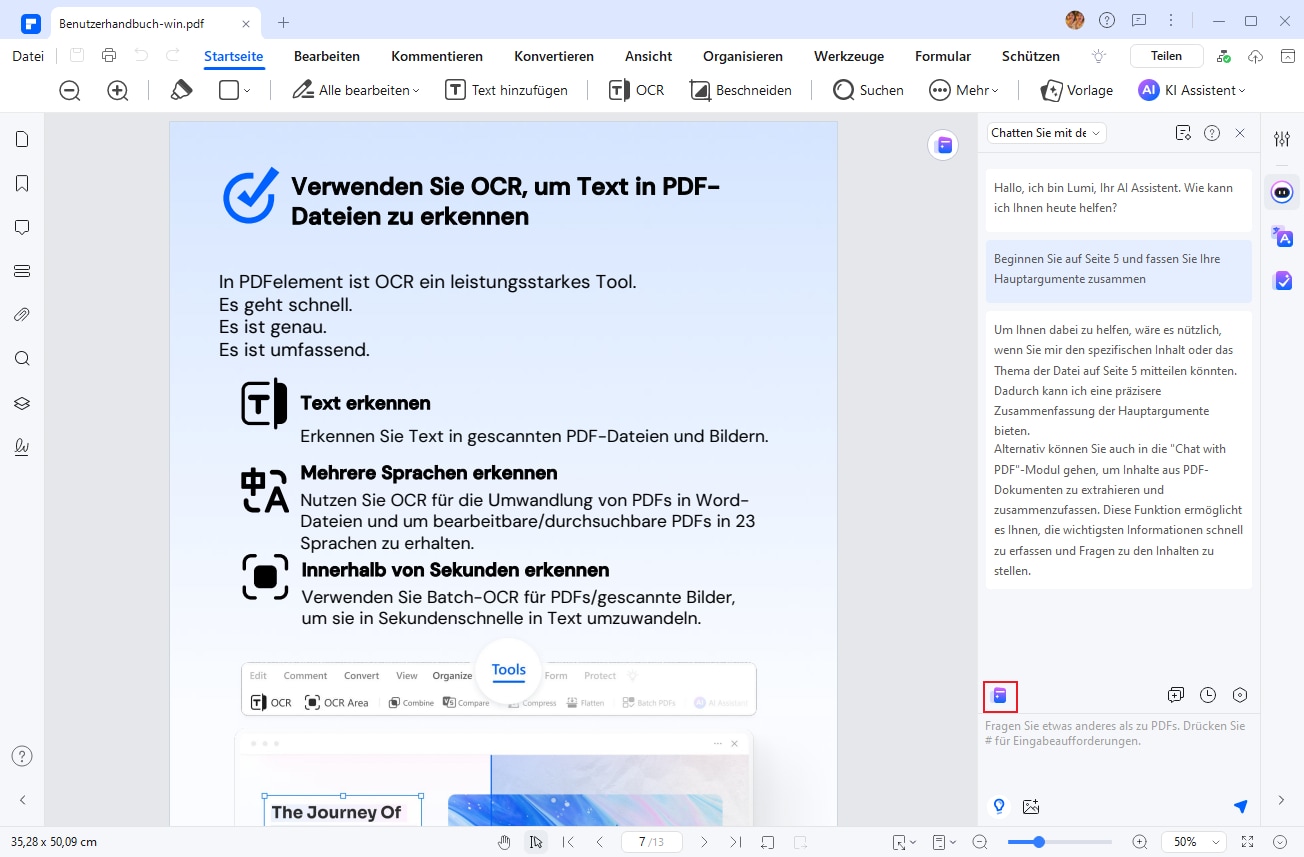Expand the shape tool dropdown arrow
Image resolution: width=1304 pixels, height=857 pixels.
pos(247,91)
